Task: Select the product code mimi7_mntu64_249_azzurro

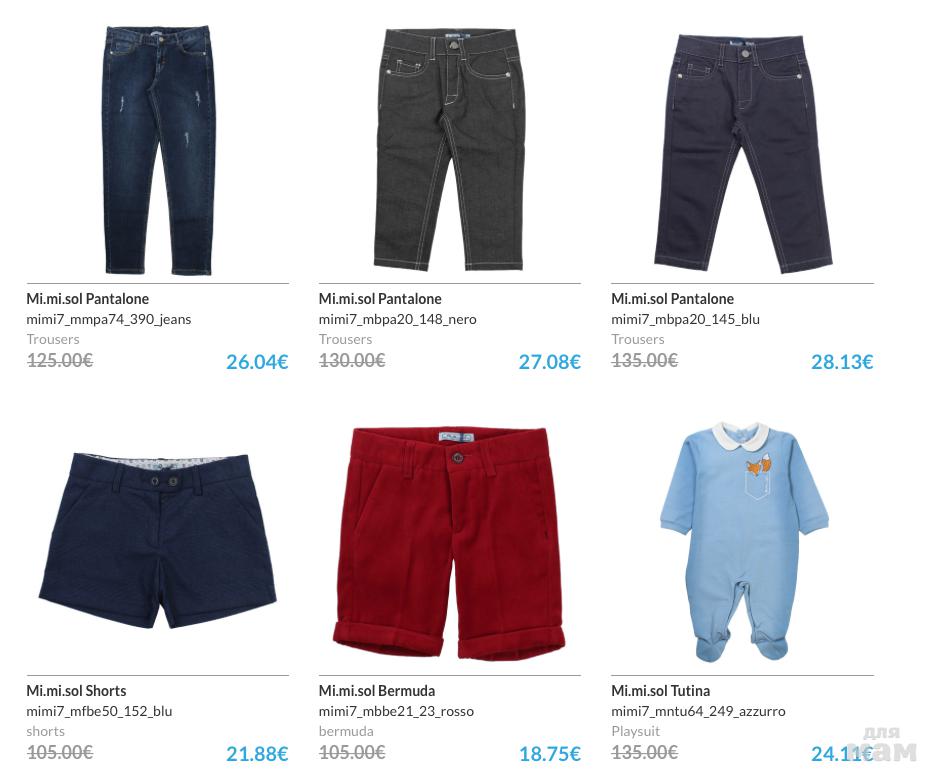Action: click(x=698, y=711)
